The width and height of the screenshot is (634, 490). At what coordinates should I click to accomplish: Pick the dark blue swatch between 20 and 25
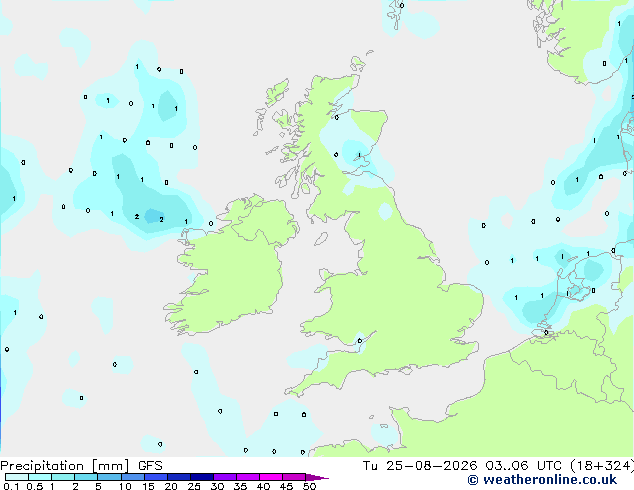click(x=179, y=477)
